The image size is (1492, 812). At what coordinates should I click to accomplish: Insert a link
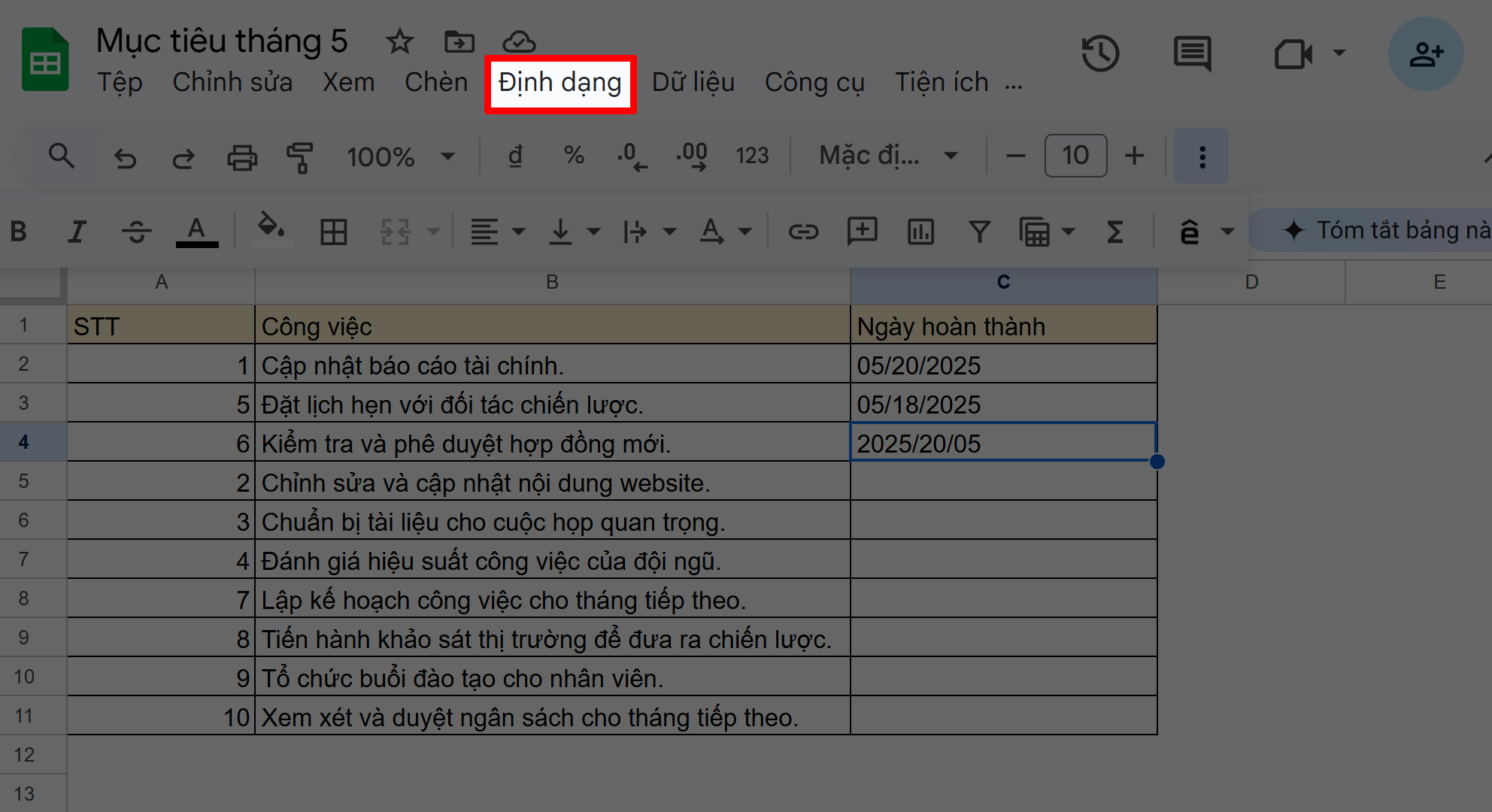coord(804,232)
